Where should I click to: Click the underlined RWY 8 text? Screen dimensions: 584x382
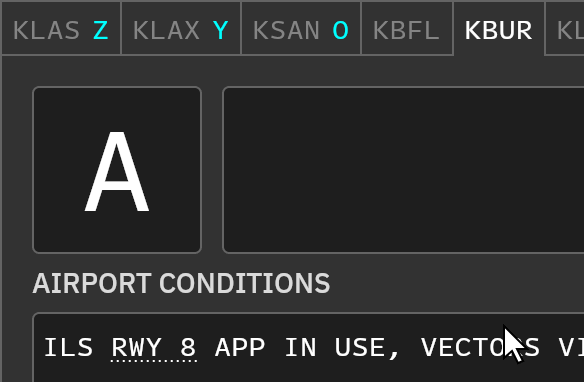coord(153,348)
